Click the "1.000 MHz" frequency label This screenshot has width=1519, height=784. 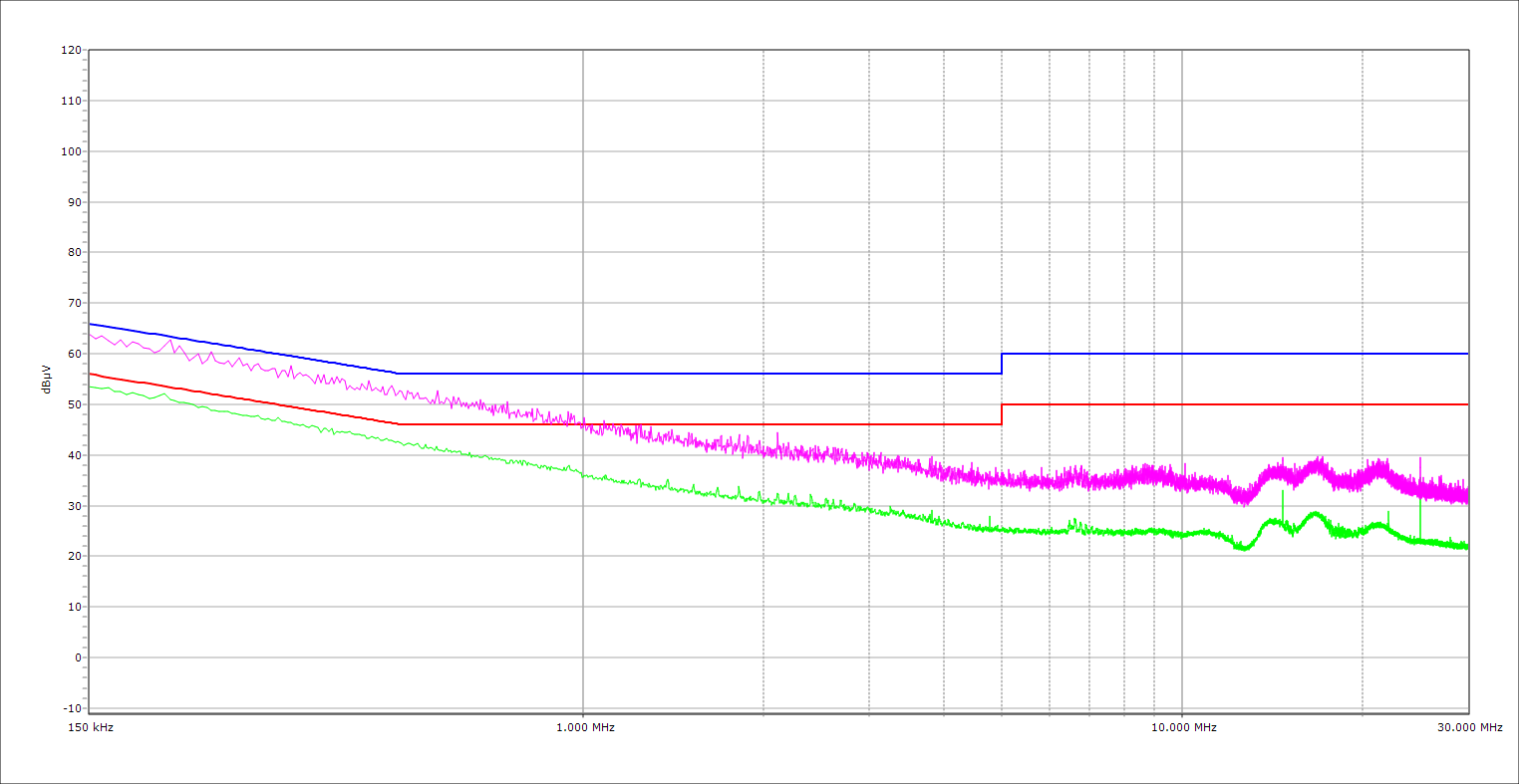click(585, 727)
